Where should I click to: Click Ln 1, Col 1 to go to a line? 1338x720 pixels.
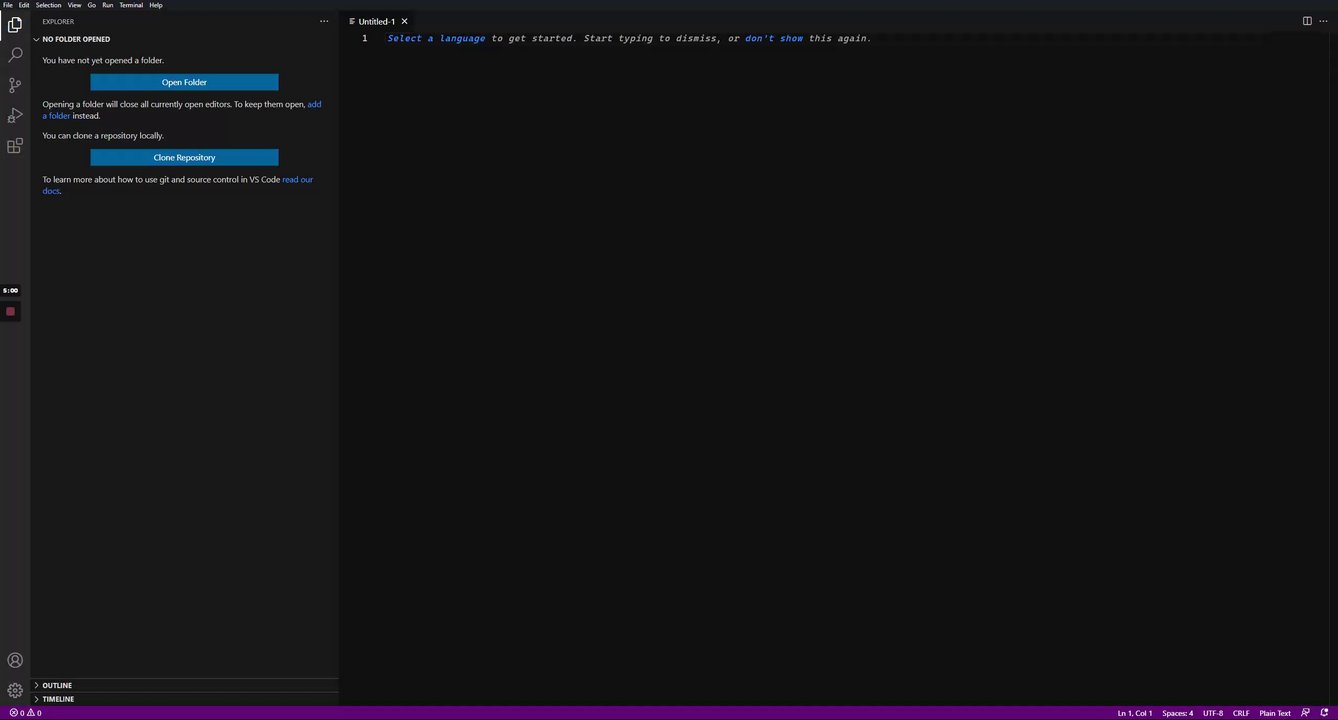1135,713
